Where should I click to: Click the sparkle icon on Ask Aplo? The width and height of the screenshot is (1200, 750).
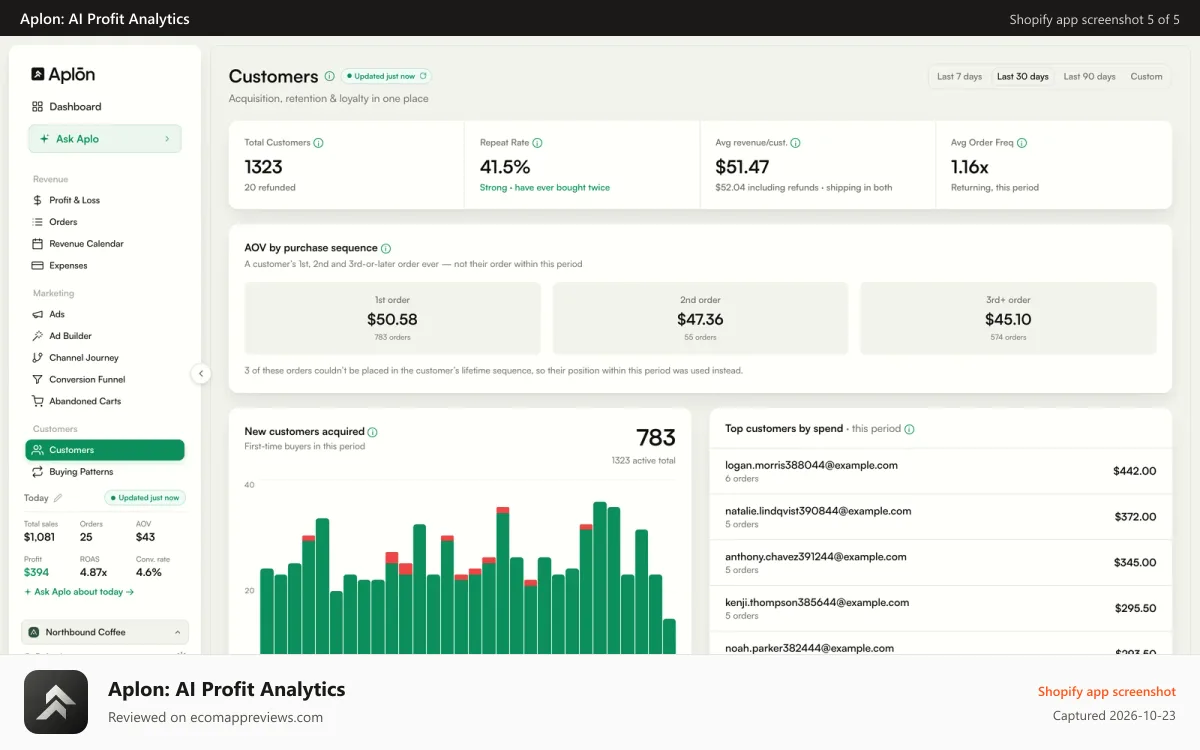coord(44,139)
